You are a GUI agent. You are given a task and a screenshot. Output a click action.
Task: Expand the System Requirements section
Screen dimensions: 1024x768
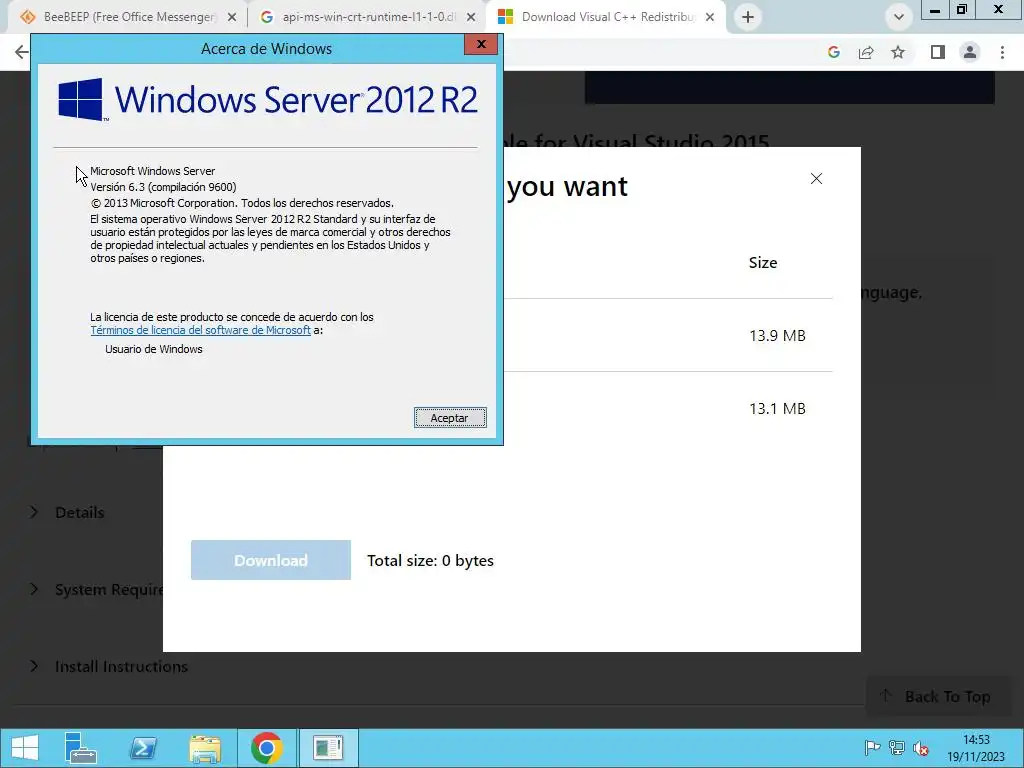(97, 590)
